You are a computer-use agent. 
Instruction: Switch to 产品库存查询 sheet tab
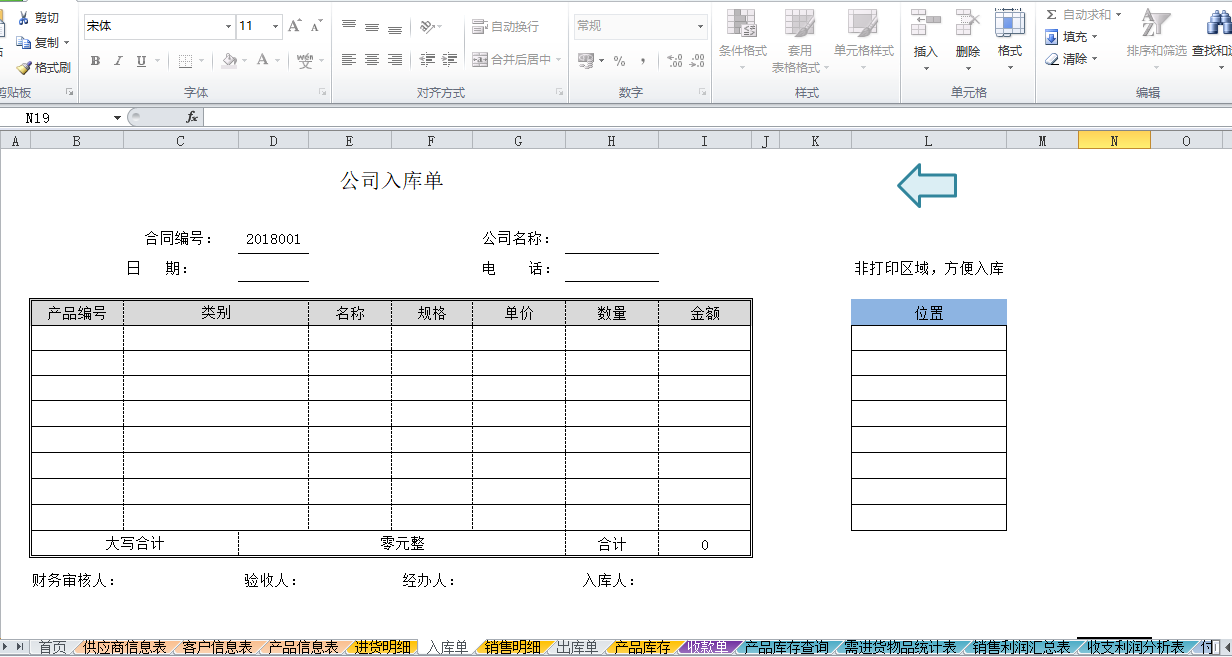(x=786, y=648)
